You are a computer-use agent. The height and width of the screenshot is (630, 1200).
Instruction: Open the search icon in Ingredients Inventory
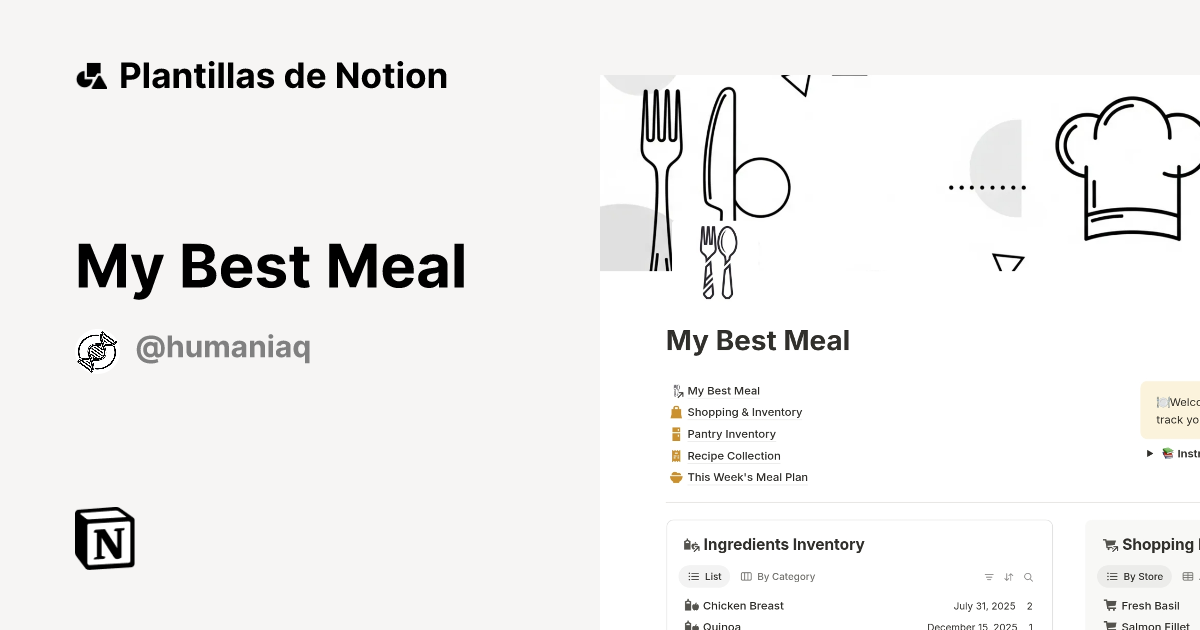1028,577
